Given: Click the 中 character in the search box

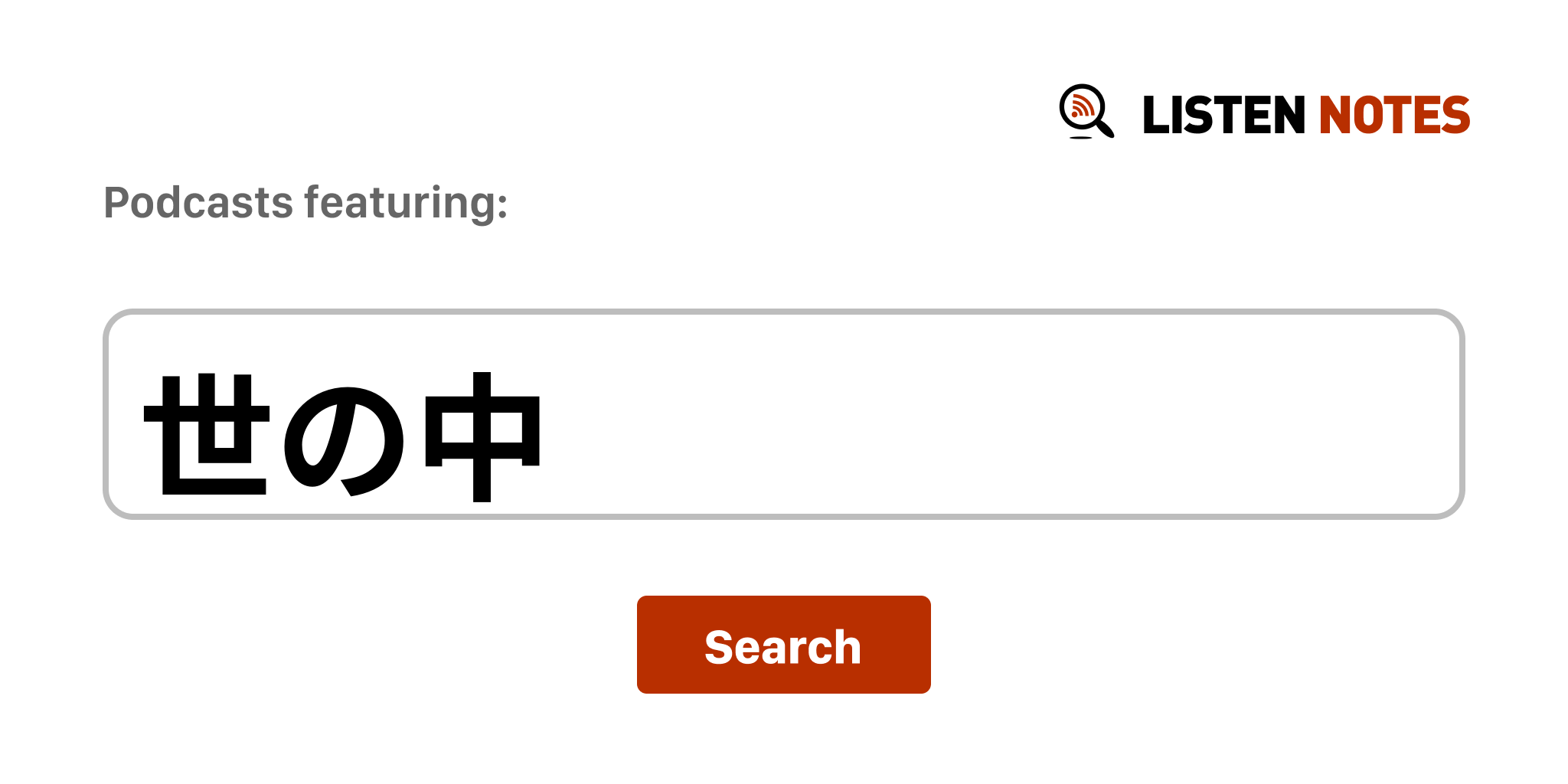Looking at the screenshot, I should (482, 436).
